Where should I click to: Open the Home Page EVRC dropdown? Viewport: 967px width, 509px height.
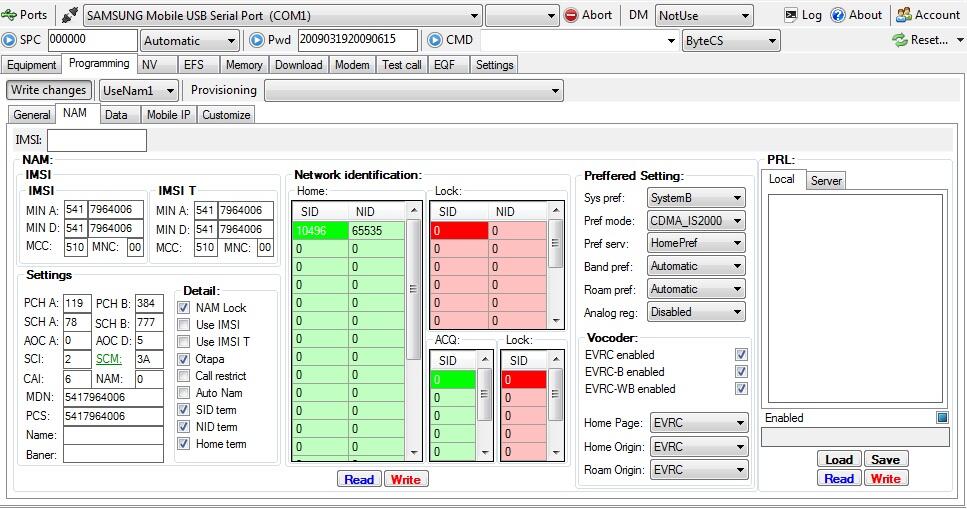pos(698,423)
